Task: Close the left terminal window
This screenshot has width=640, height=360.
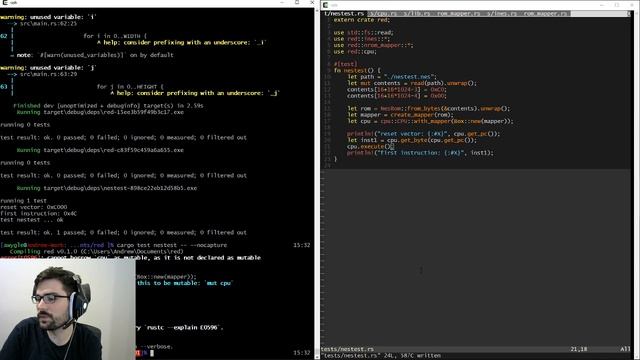Action: pyautogui.click(x=311, y=2)
